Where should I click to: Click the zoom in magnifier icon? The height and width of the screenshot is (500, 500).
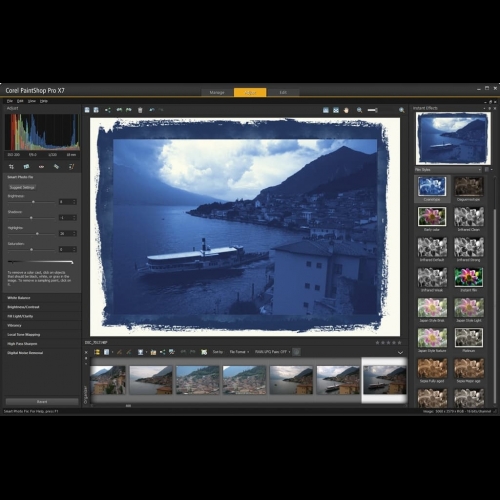[x=402, y=110]
